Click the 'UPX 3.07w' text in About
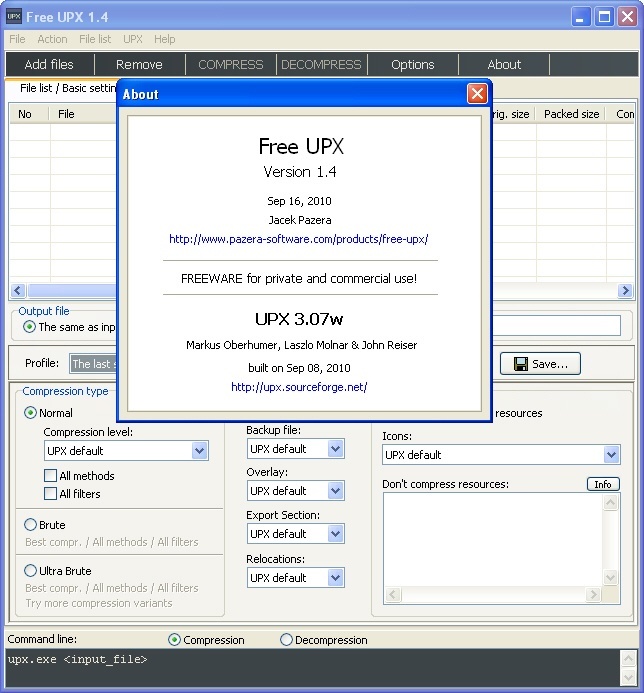The width and height of the screenshot is (644, 693). tap(299, 319)
